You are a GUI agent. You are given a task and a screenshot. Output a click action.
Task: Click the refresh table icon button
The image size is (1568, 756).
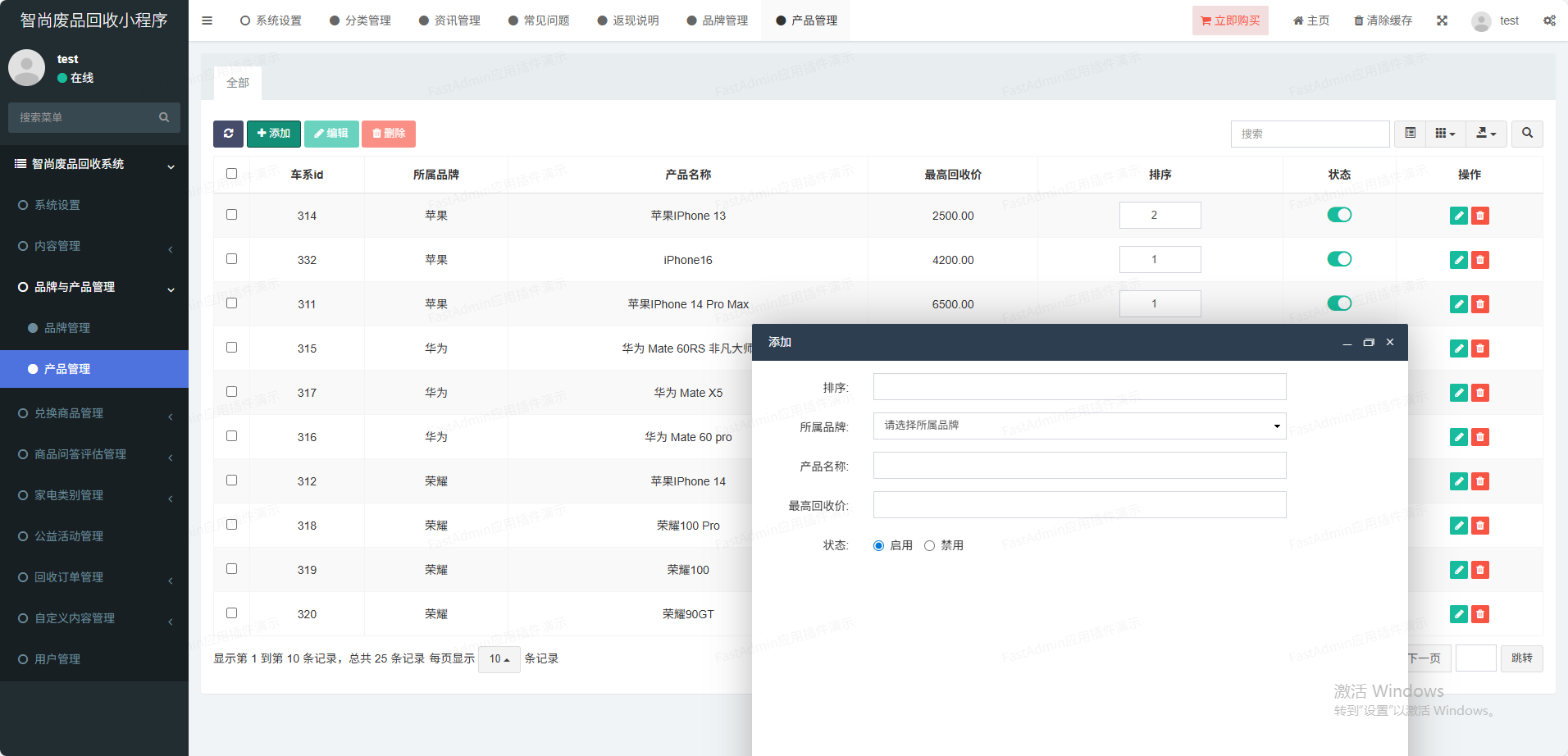pyautogui.click(x=228, y=134)
